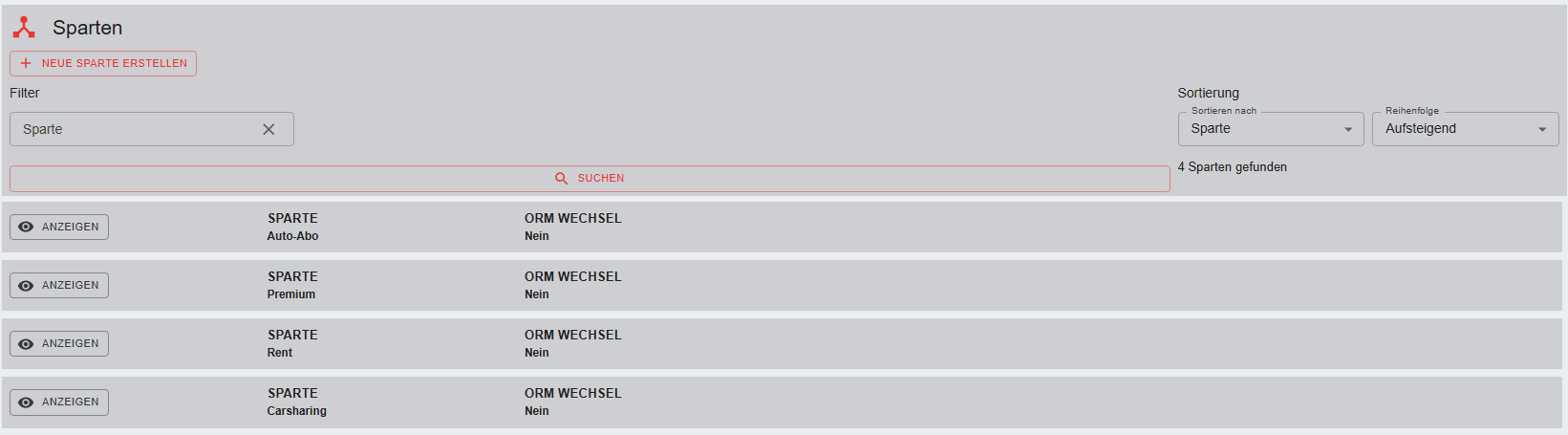This screenshot has height=435, width=1568.
Task: Click eye icon in Premium row
Action: 26,286
